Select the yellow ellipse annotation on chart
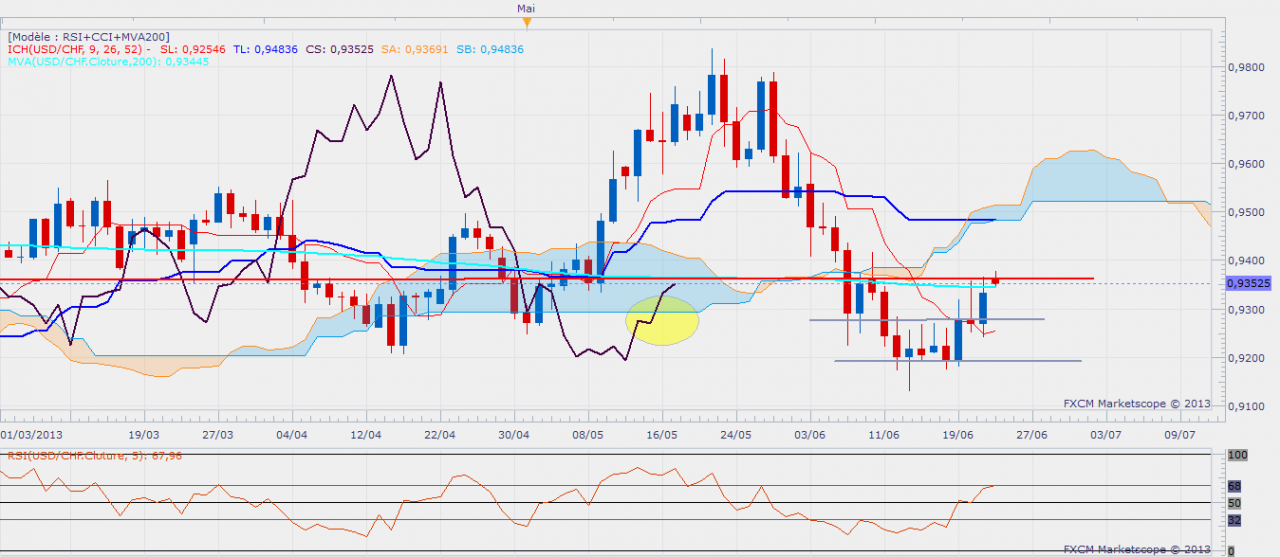The height and width of the screenshot is (557, 1280). (661, 320)
